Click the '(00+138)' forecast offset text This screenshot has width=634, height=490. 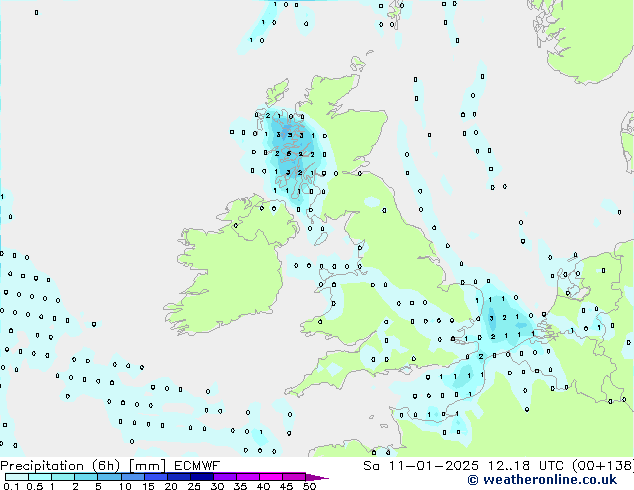pos(603,465)
